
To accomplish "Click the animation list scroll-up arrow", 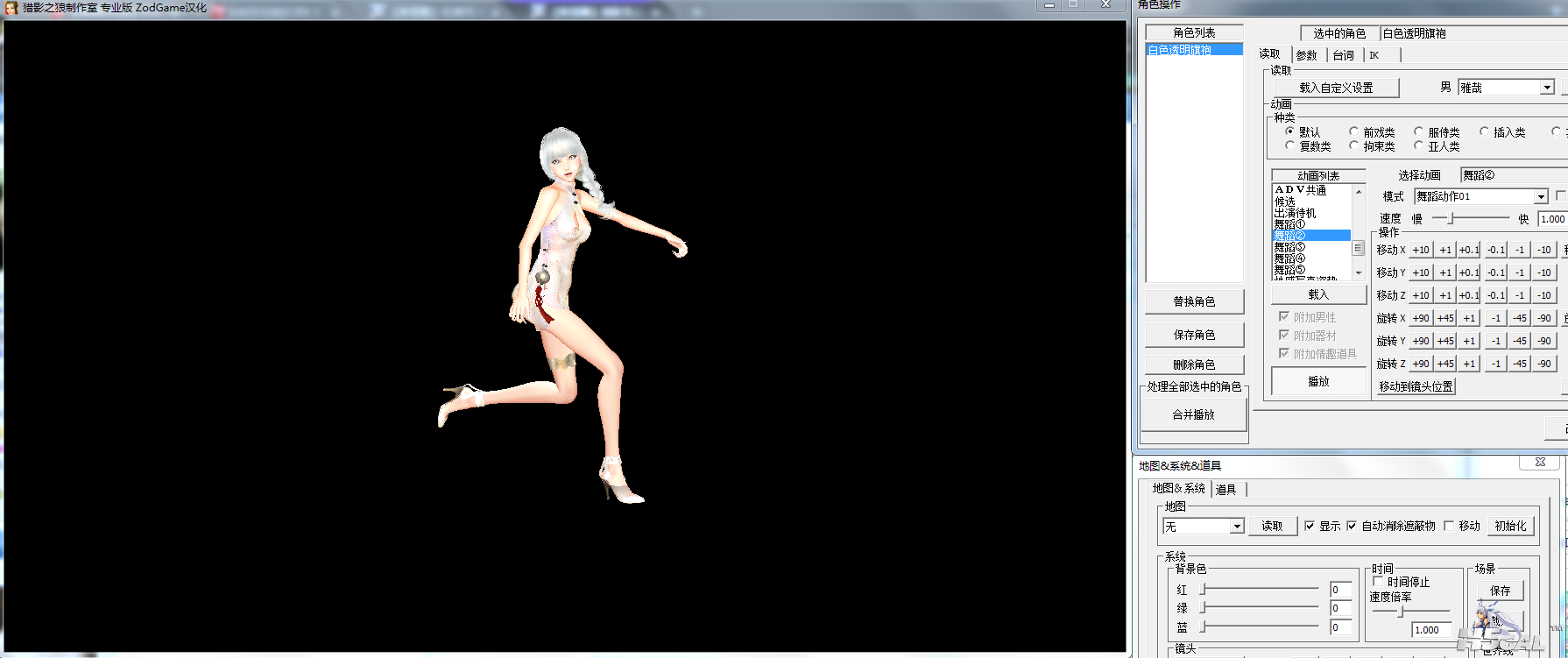I will pyautogui.click(x=1359, y=192).
